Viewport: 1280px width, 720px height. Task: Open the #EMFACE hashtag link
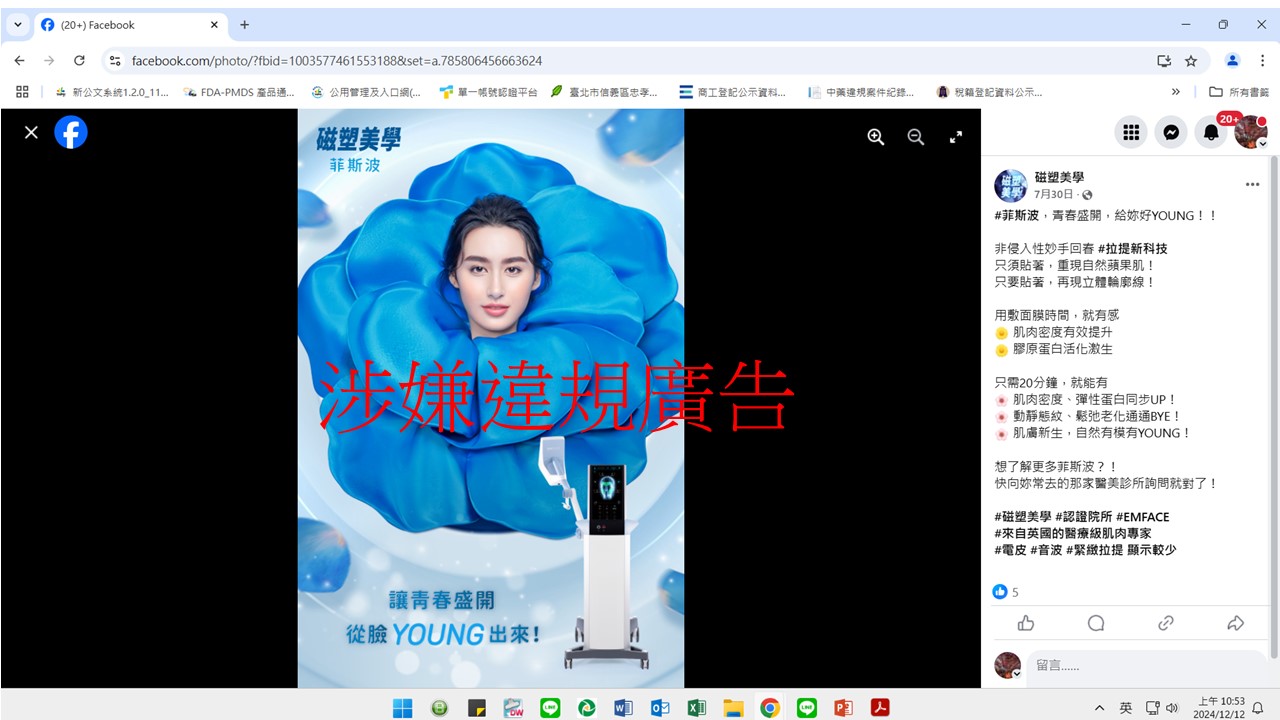coord(1143,517)
